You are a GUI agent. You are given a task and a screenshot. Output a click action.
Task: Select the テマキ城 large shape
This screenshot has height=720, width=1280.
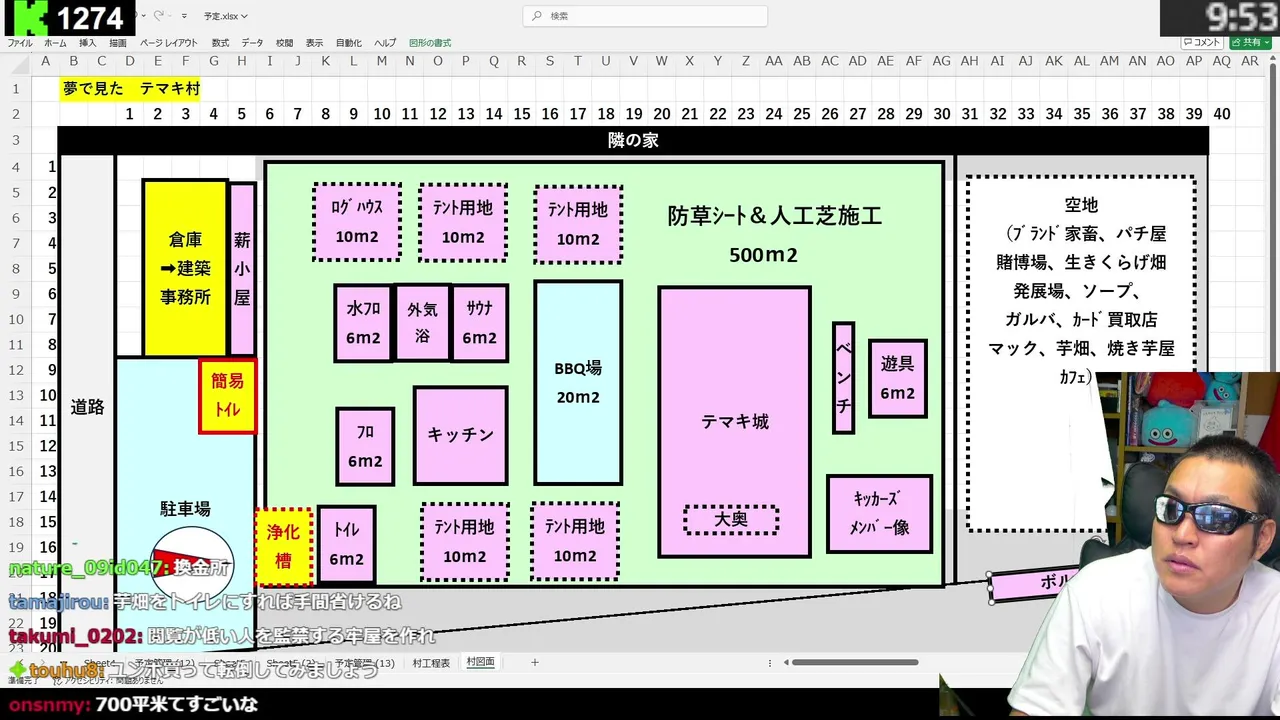[734, 422]
